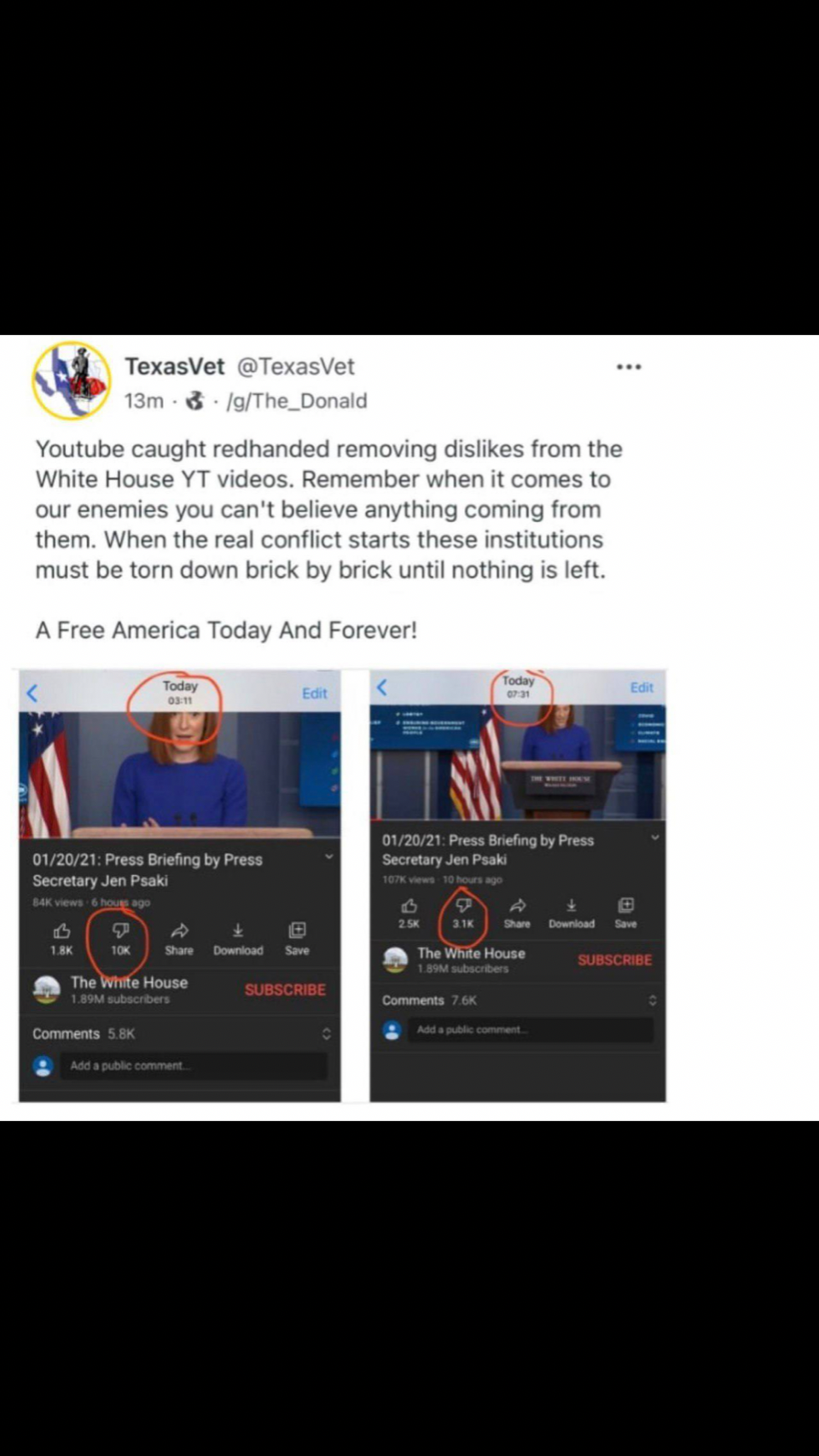Tap 'Add a public comment' field on left
The height and width of the screenshot is (1456, 819).
194,1065
